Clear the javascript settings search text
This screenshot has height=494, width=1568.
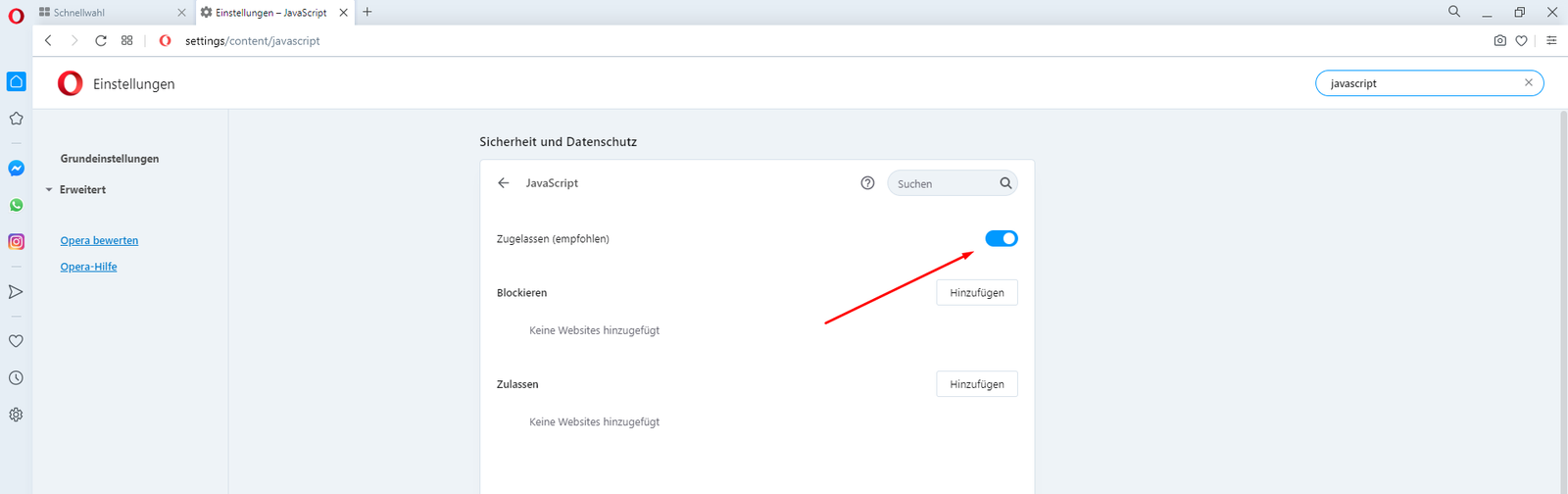(x=1528, y=83)
